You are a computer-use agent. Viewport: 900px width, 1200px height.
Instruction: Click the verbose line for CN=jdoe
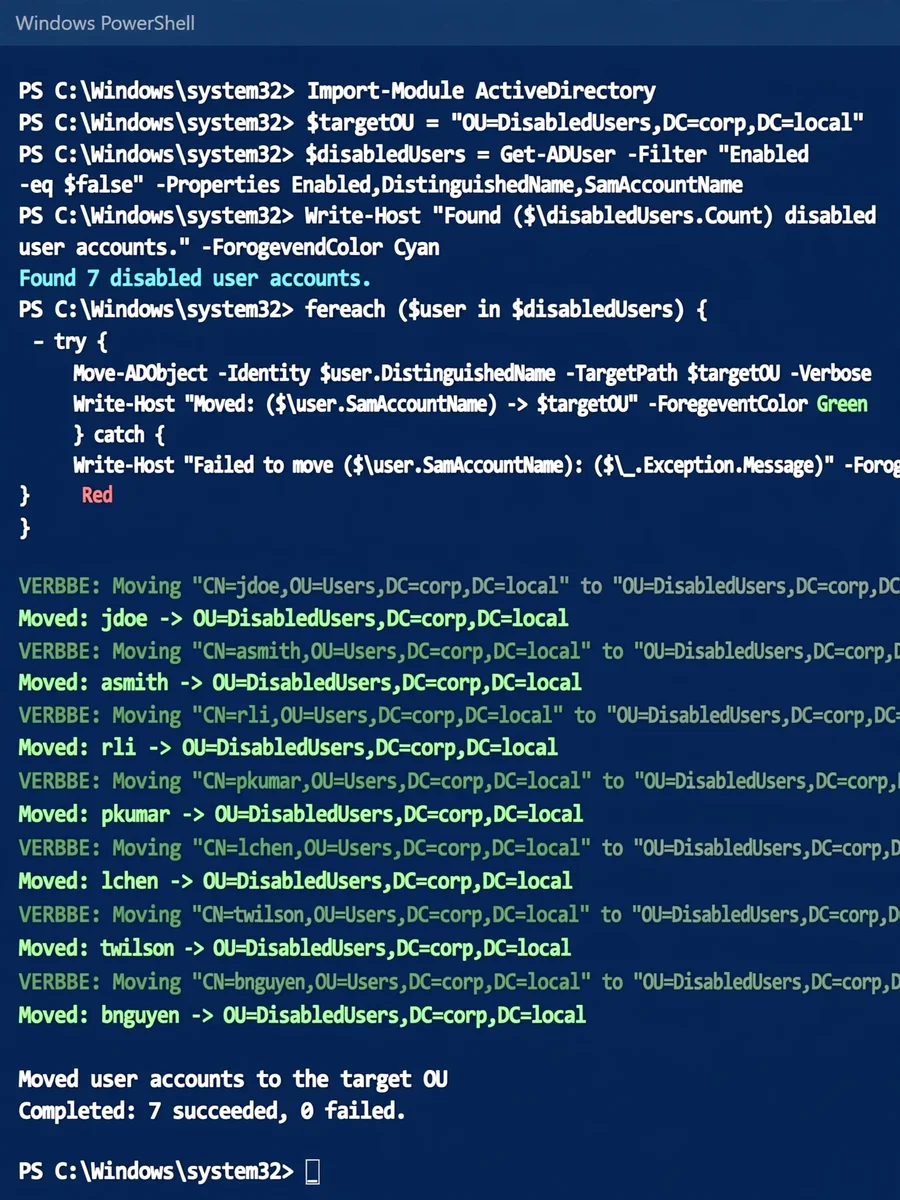pyautogui.click(x=459, y=586)
